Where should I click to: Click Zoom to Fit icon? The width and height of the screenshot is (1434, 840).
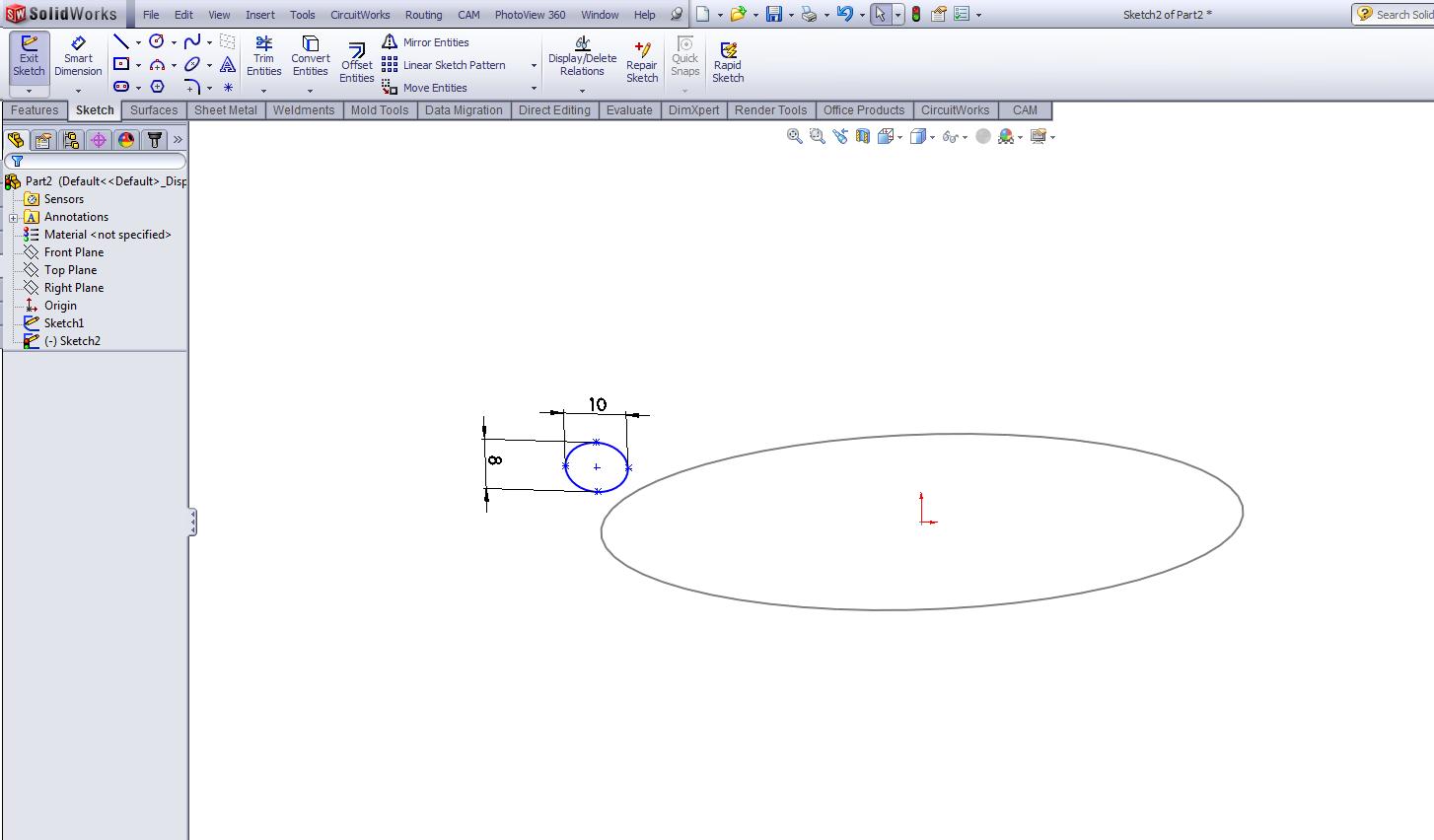click(x=795, y=137)
